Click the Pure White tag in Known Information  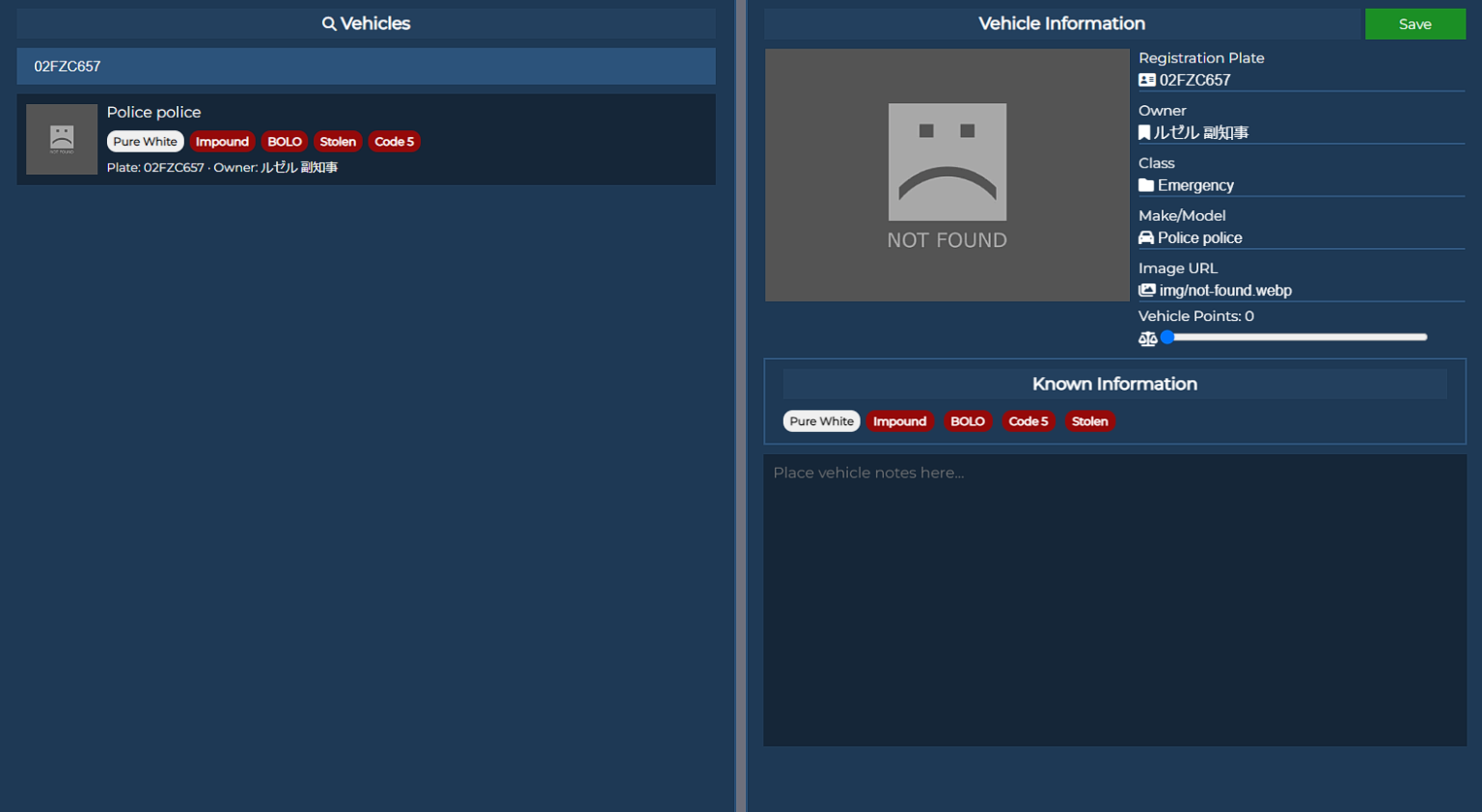click(x=821, y=421)
